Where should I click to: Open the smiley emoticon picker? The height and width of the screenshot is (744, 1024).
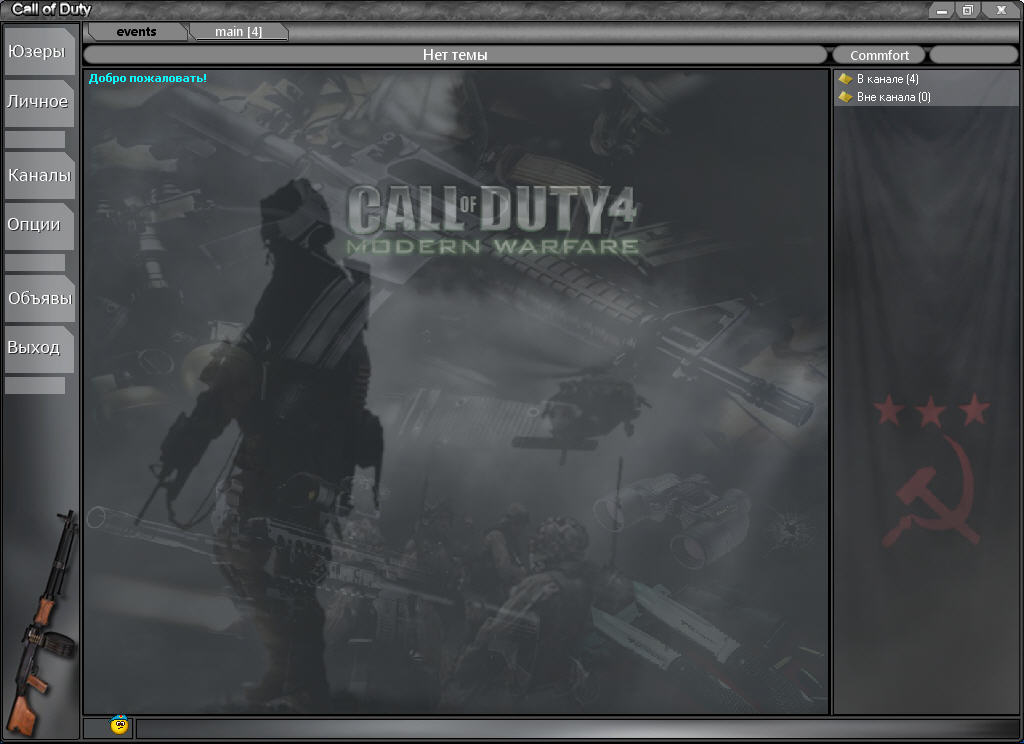click(x=119, y=725)
